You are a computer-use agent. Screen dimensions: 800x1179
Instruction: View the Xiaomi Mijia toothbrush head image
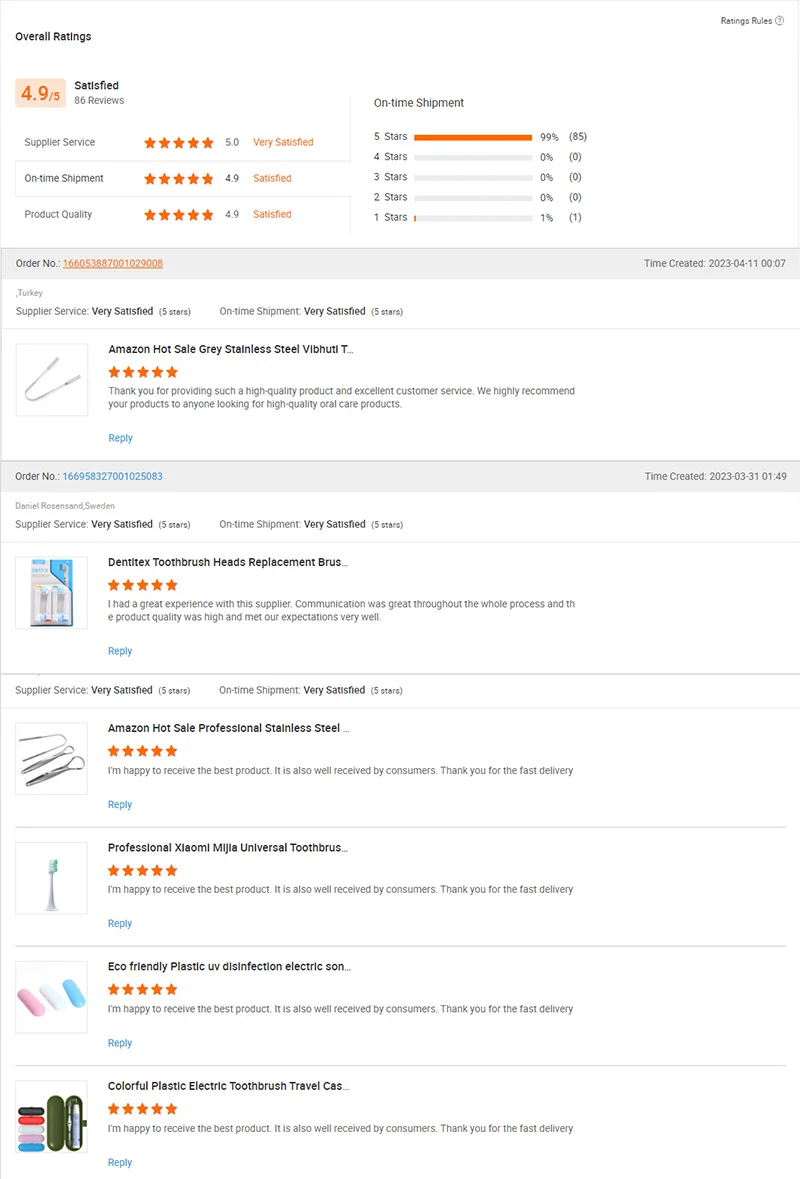51,878
